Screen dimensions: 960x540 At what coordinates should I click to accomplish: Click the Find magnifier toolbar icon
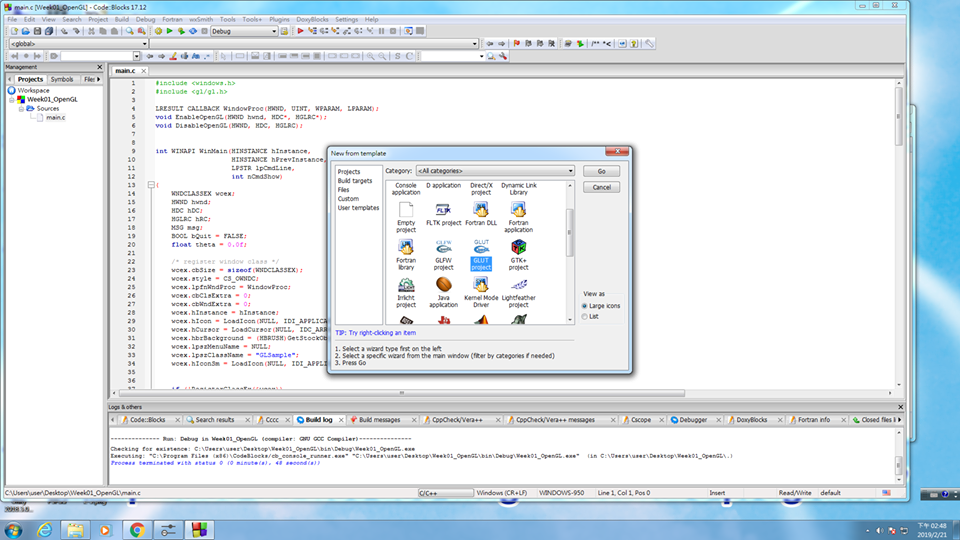point(130,31)
